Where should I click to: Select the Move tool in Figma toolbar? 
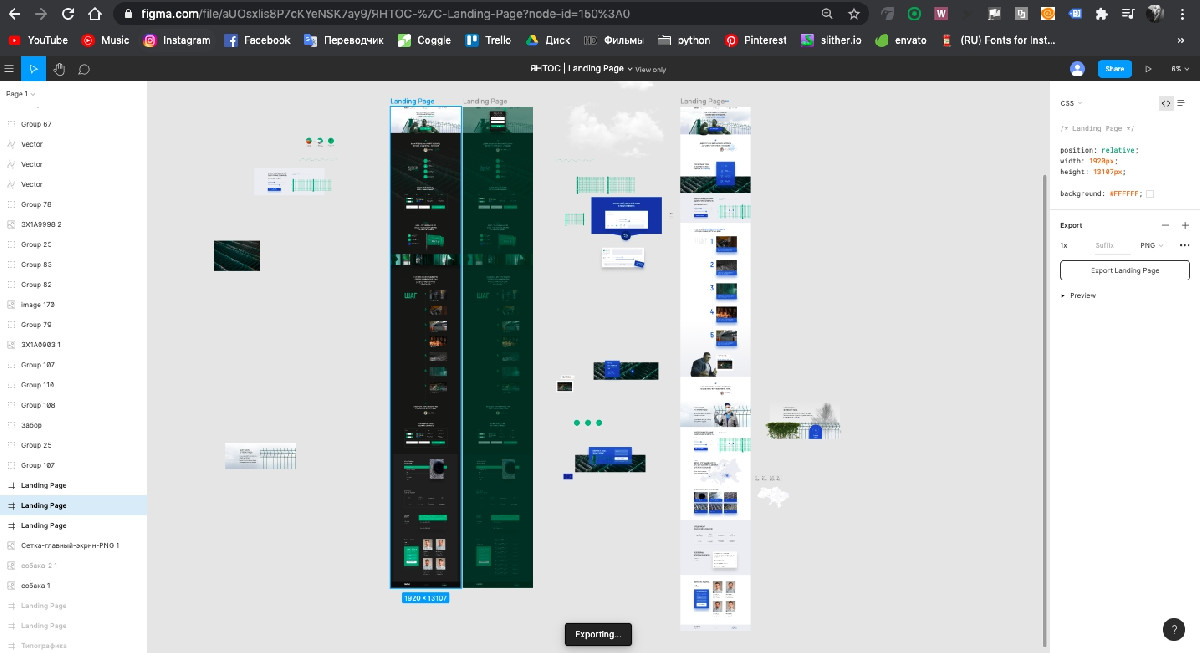click(x=34, y=69)
